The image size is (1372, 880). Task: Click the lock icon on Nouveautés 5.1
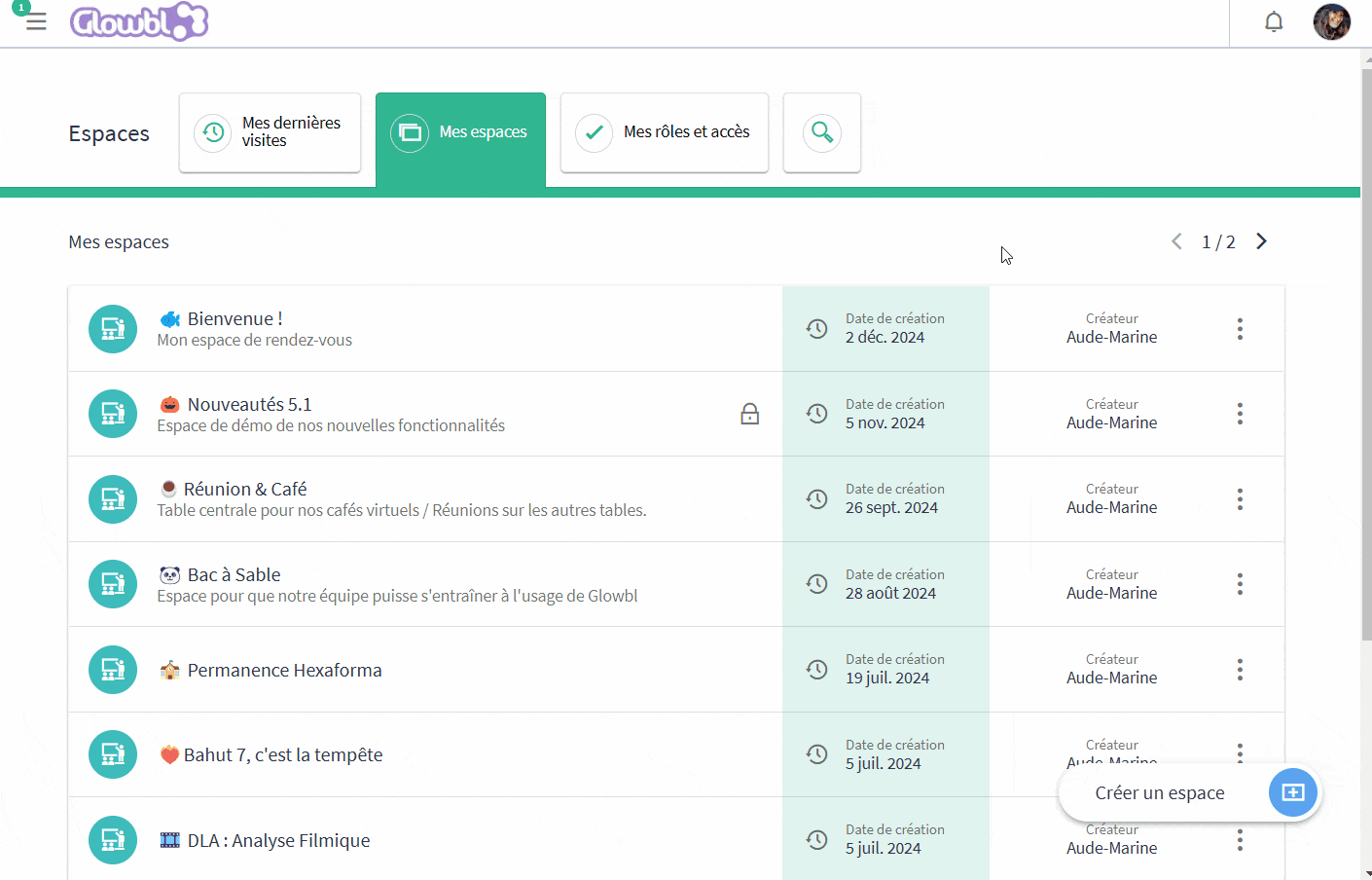(750, 414)
